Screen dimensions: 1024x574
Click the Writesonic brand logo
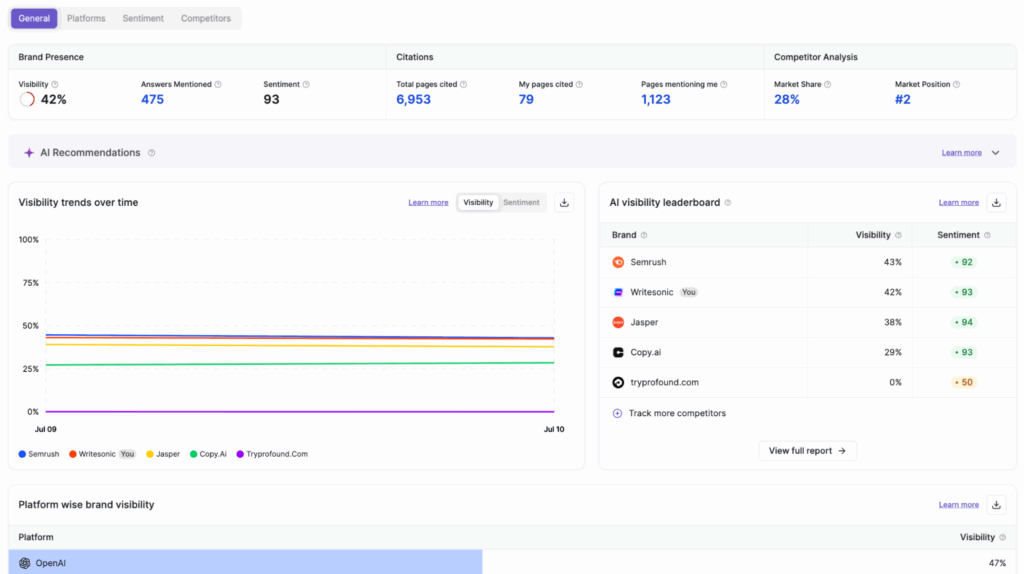pos(618,292)
